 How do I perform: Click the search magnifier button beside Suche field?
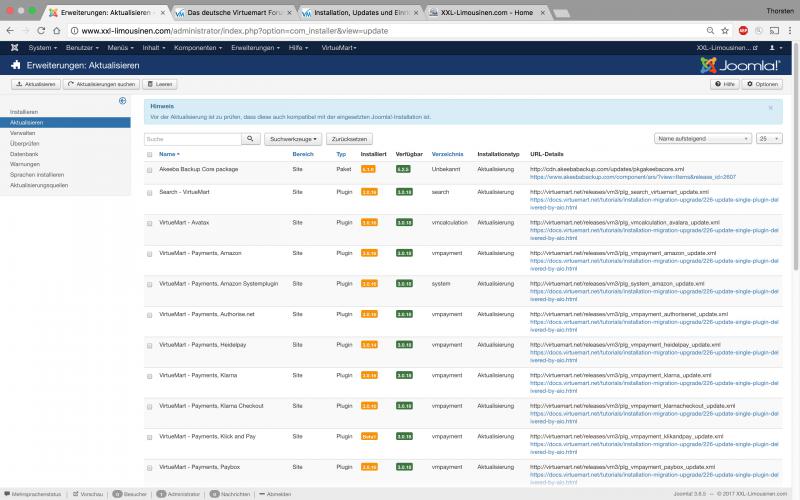pos(249,139)
